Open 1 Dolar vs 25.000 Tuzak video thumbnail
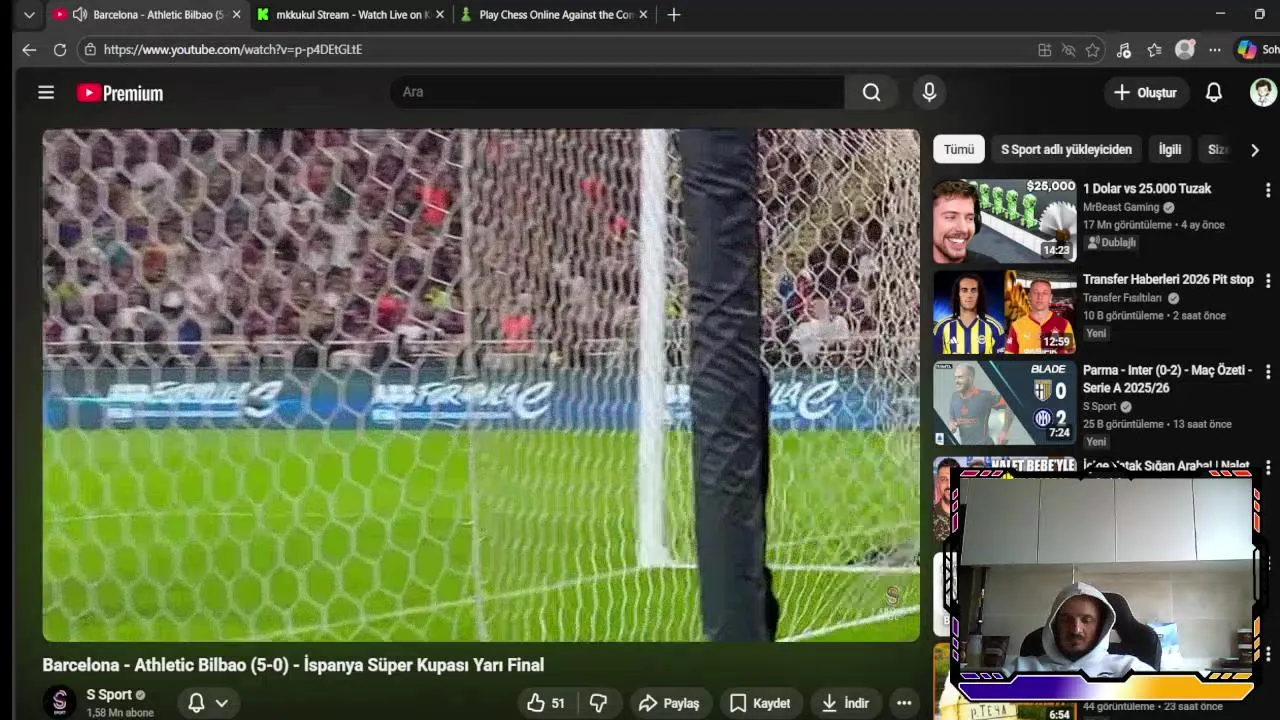Screen dimensions: 1280x720 (1005, 221)
